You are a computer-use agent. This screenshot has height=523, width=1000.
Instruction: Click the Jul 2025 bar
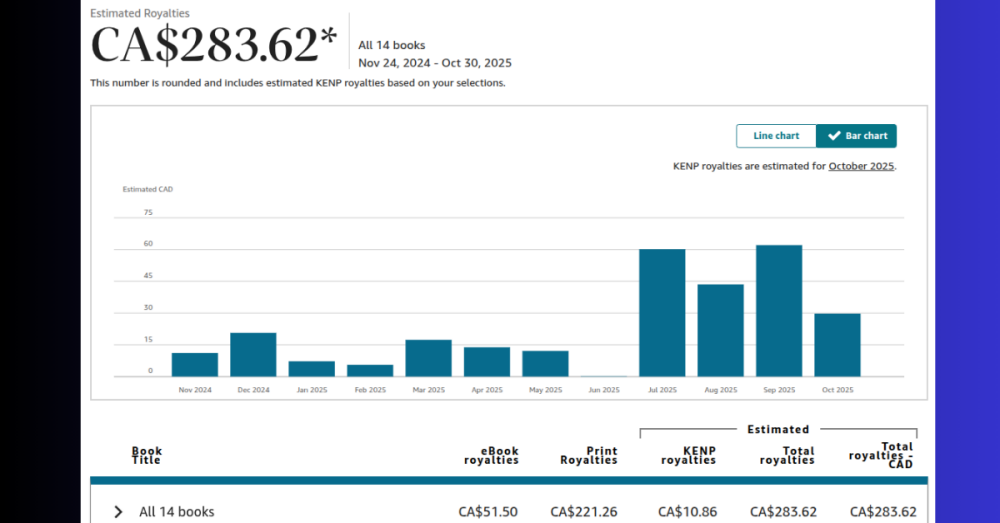662,313
